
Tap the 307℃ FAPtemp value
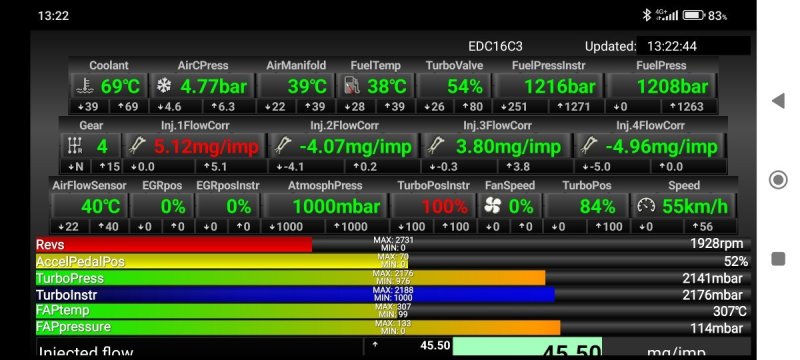point(730,311)
